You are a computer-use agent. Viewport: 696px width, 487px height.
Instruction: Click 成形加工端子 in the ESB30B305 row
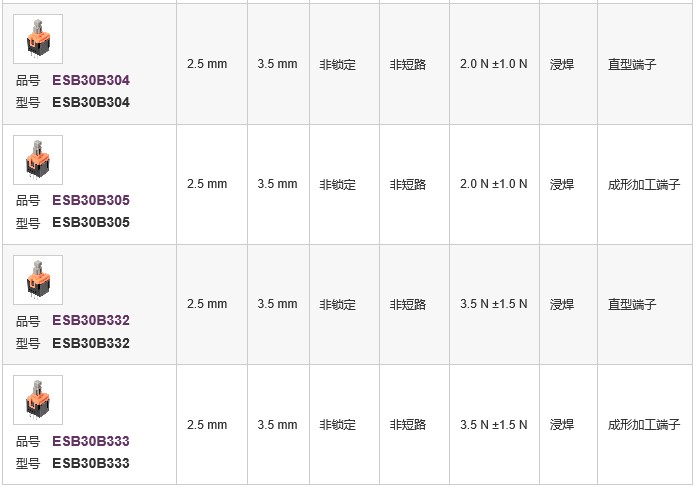(644, 184)
